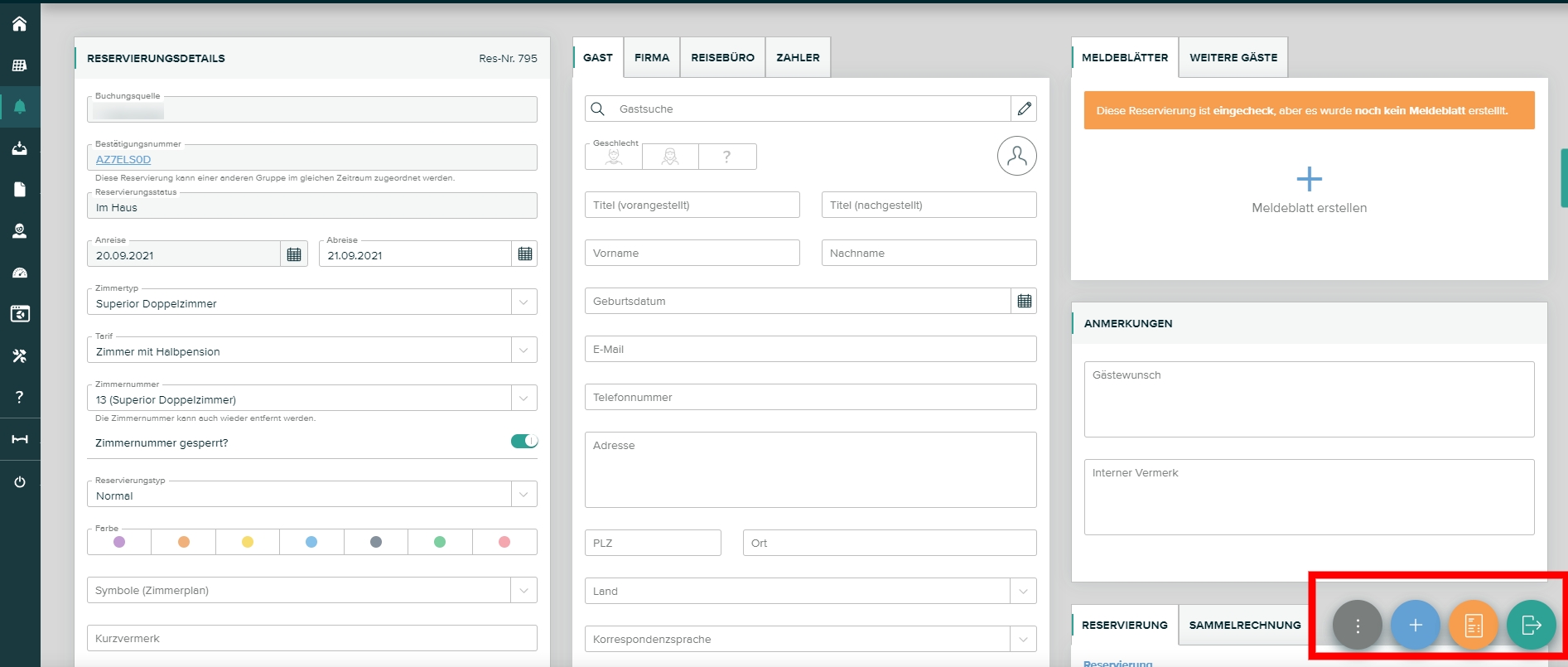This screenshot has height=667, width=1568.
Task: Expand the Land dropdown
Action: pos(1023,591)
